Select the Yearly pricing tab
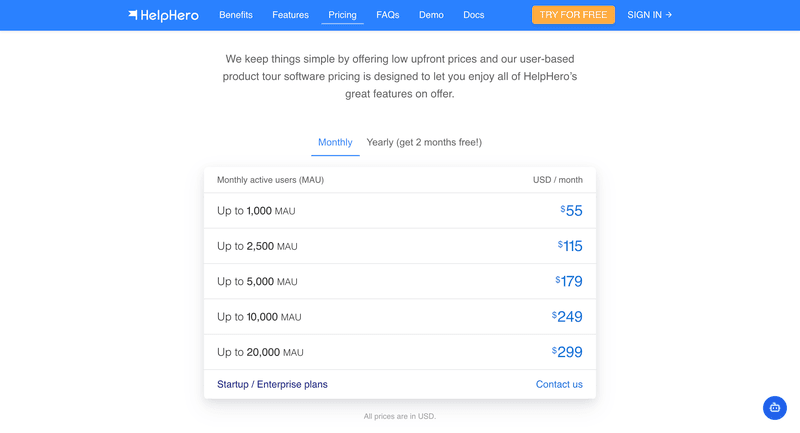 point(424,142)
